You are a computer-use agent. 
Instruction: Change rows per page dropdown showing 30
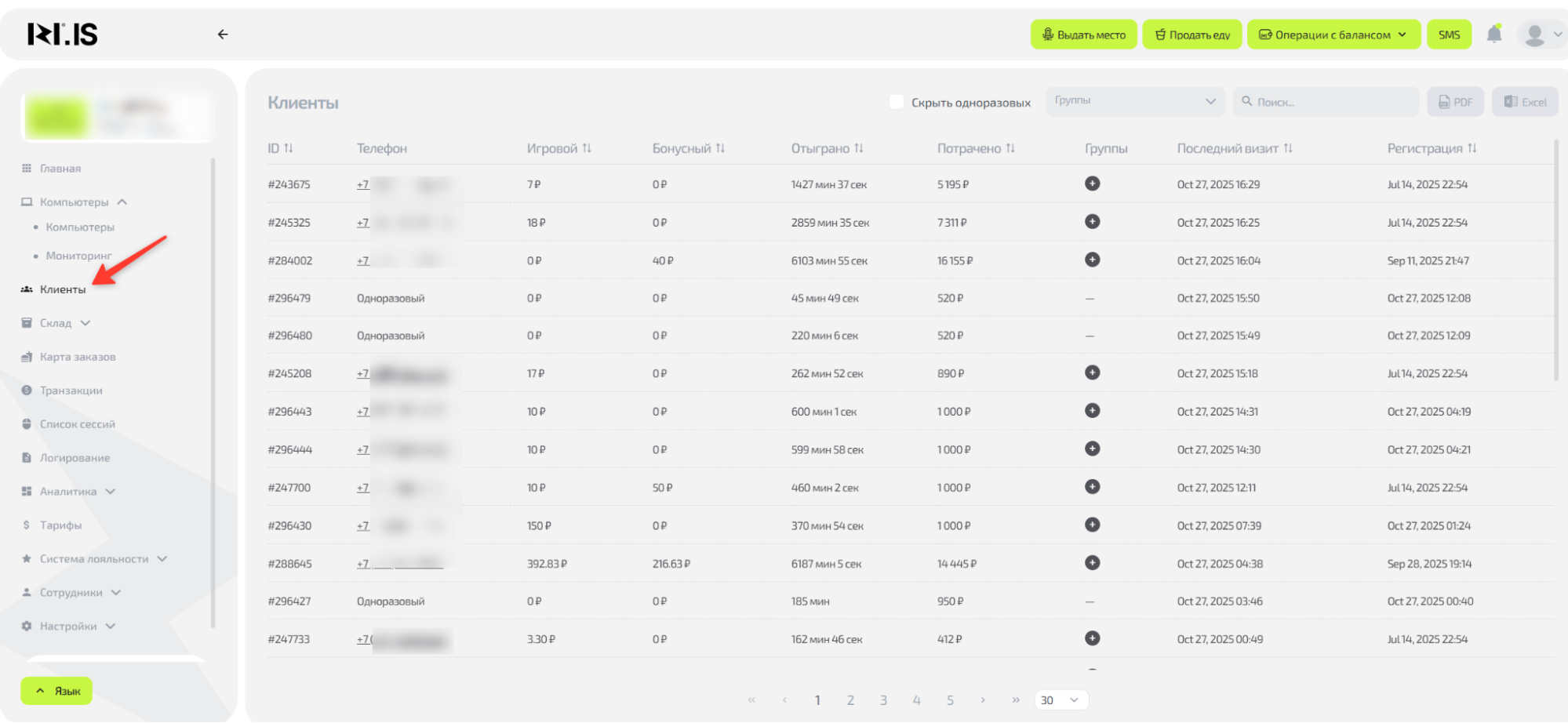click(x=1060, y=699)
